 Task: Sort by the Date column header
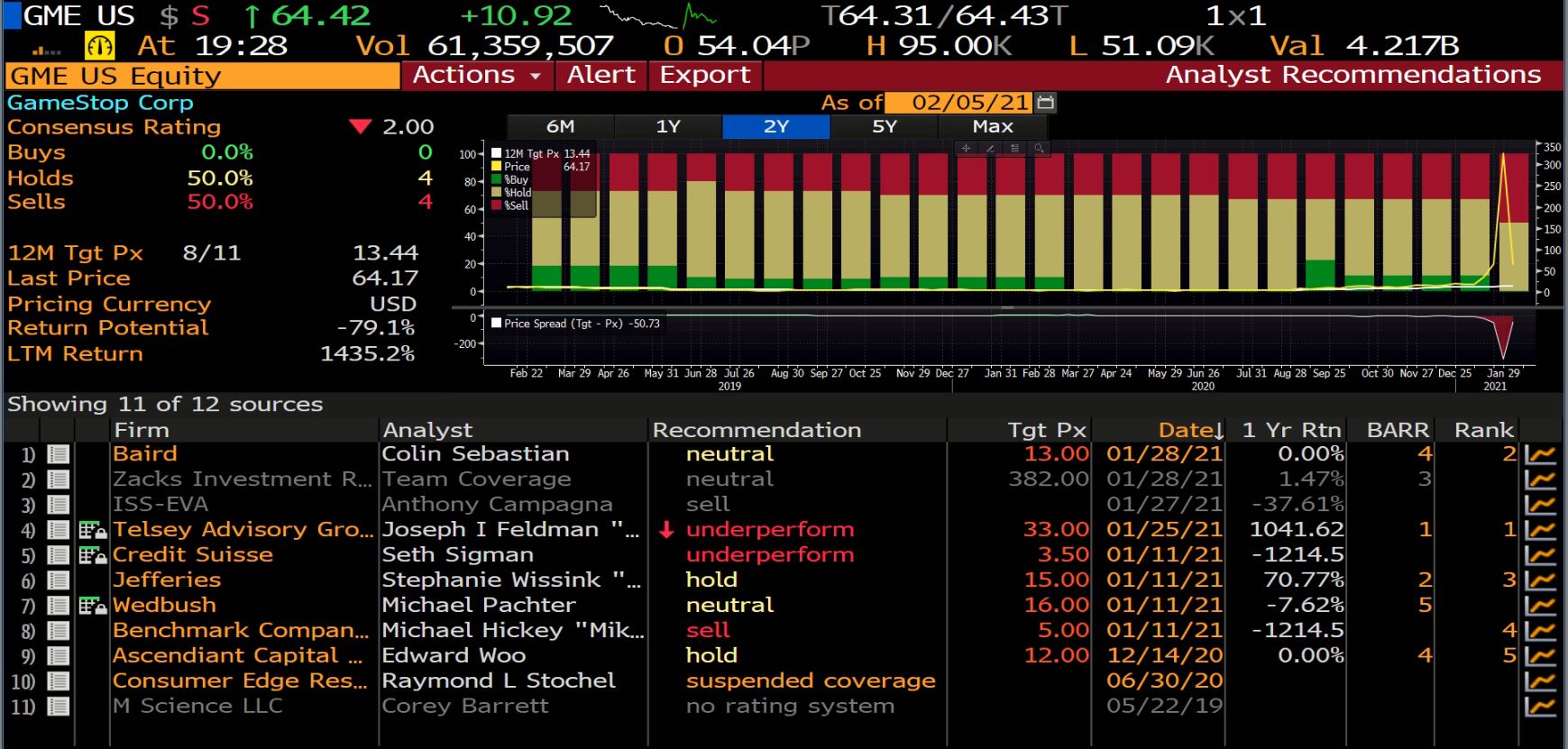point(1190,430)
